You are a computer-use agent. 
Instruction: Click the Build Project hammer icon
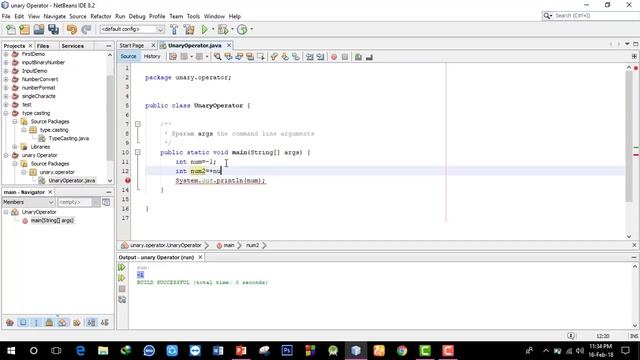coord(174,29)
